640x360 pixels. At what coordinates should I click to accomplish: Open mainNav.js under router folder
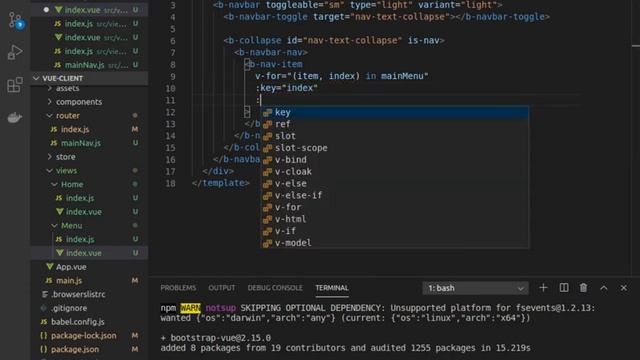pos(89,143)
